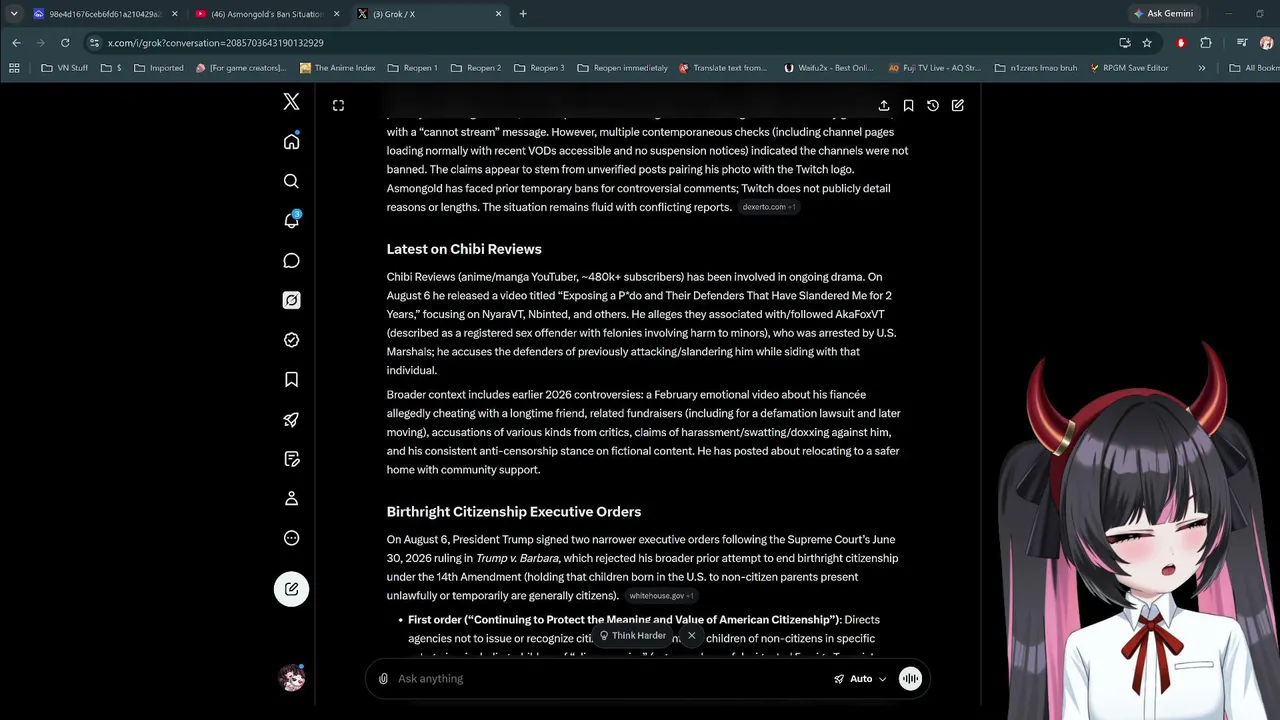The height and width of the screenshot is (720, 1280).
Task: Open browser profile avatar
Action: click(x=1266, y=43)
